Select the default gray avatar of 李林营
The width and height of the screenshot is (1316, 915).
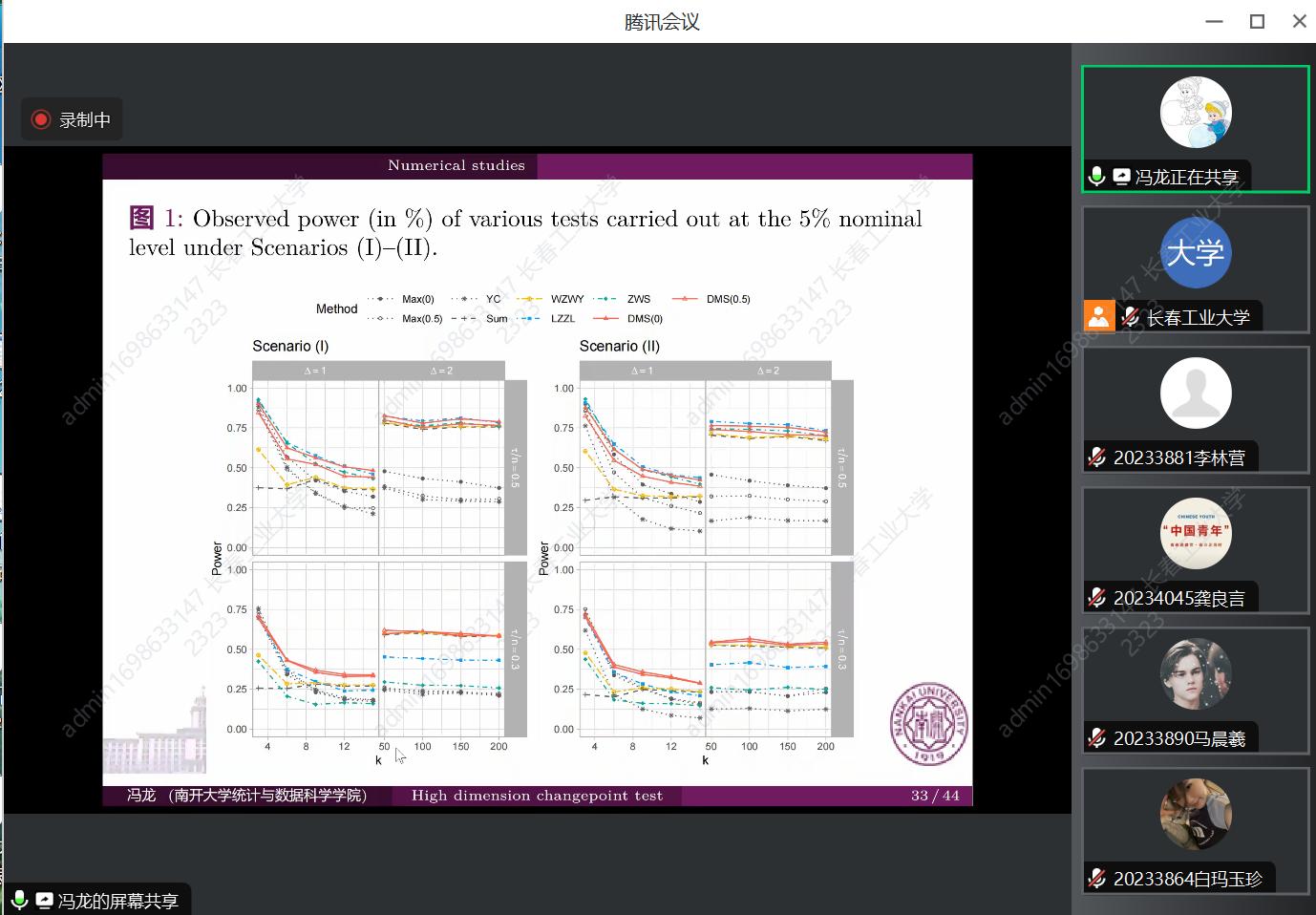[x=1195, y=393]
